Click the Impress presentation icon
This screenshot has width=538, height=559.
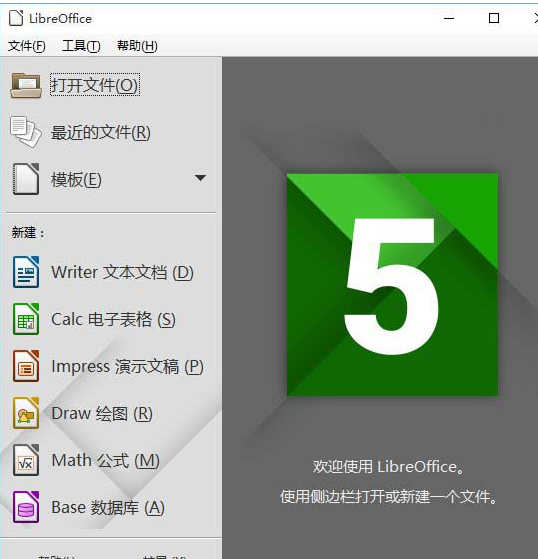tap(26, 366)
